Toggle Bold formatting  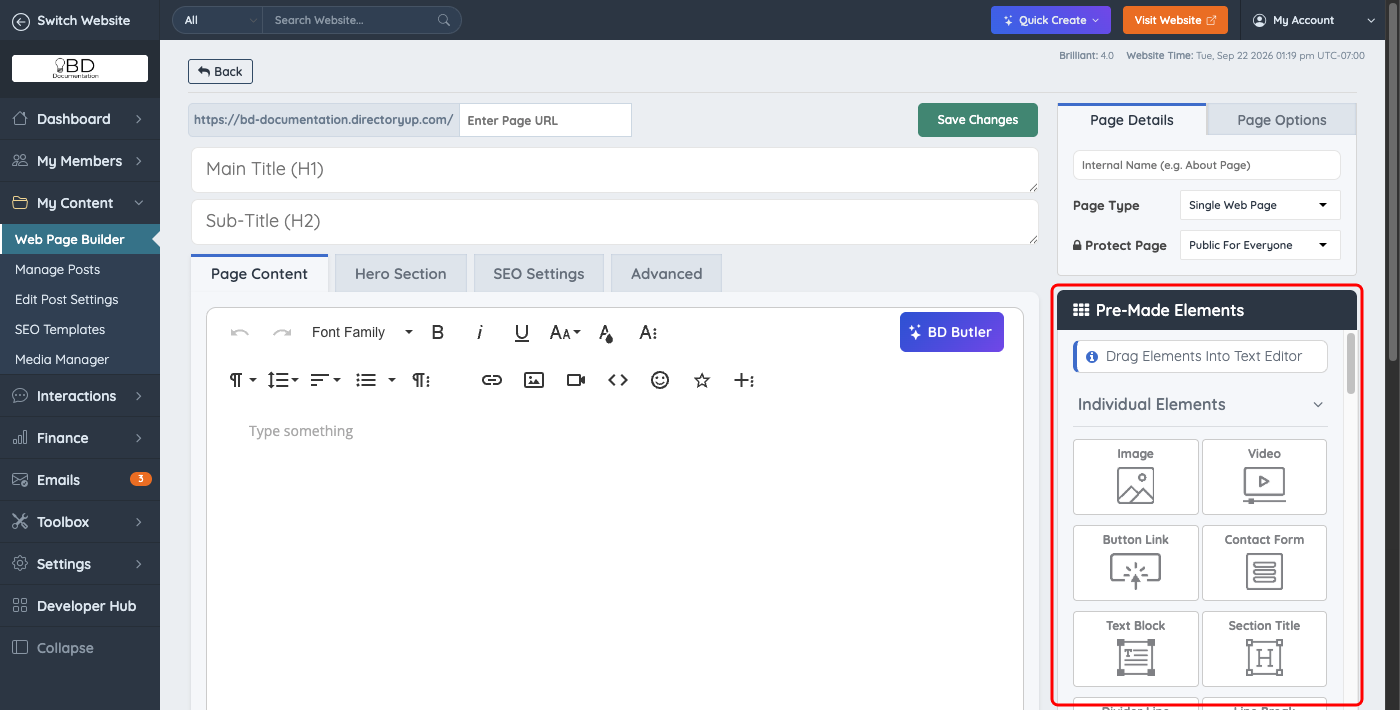pos(437,333)
